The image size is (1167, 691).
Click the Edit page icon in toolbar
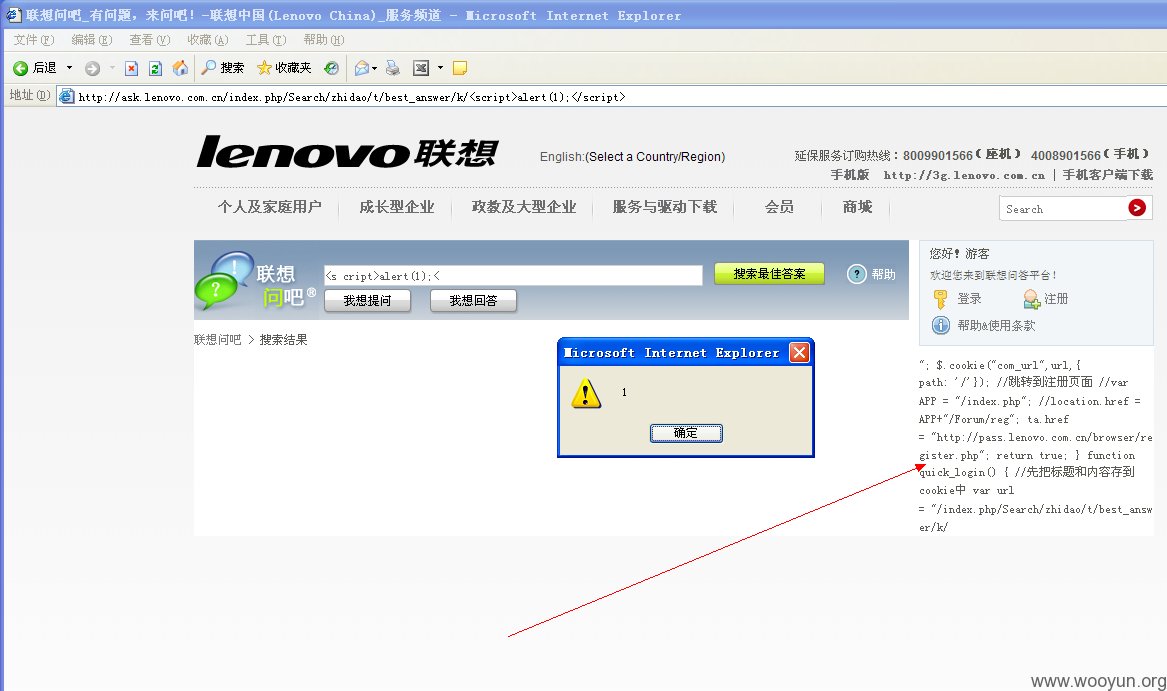tap(421, 69)
